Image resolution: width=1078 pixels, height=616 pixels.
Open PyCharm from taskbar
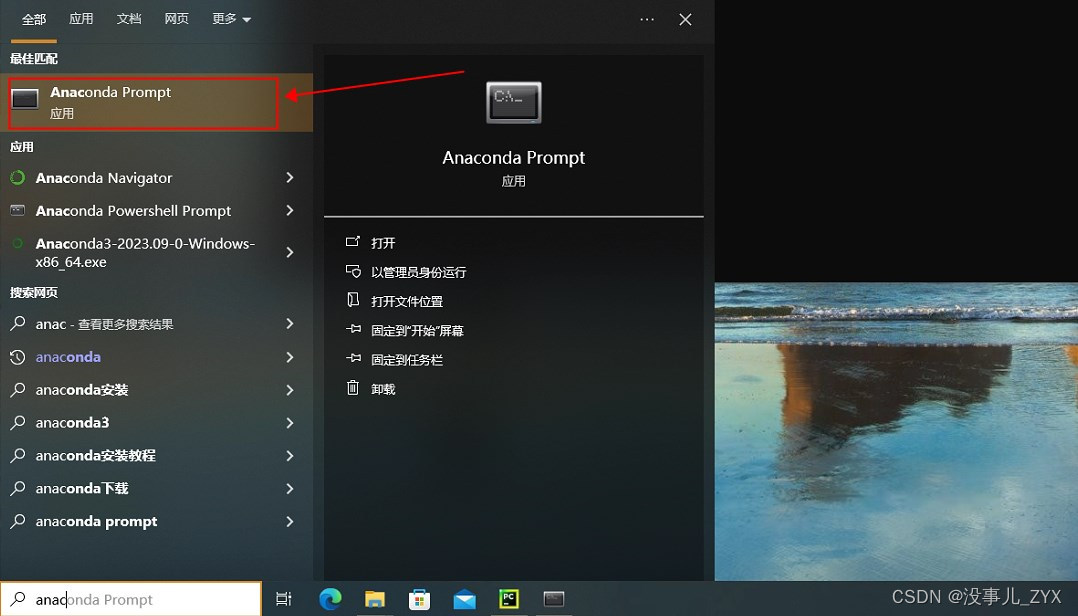tap(509, 599)
